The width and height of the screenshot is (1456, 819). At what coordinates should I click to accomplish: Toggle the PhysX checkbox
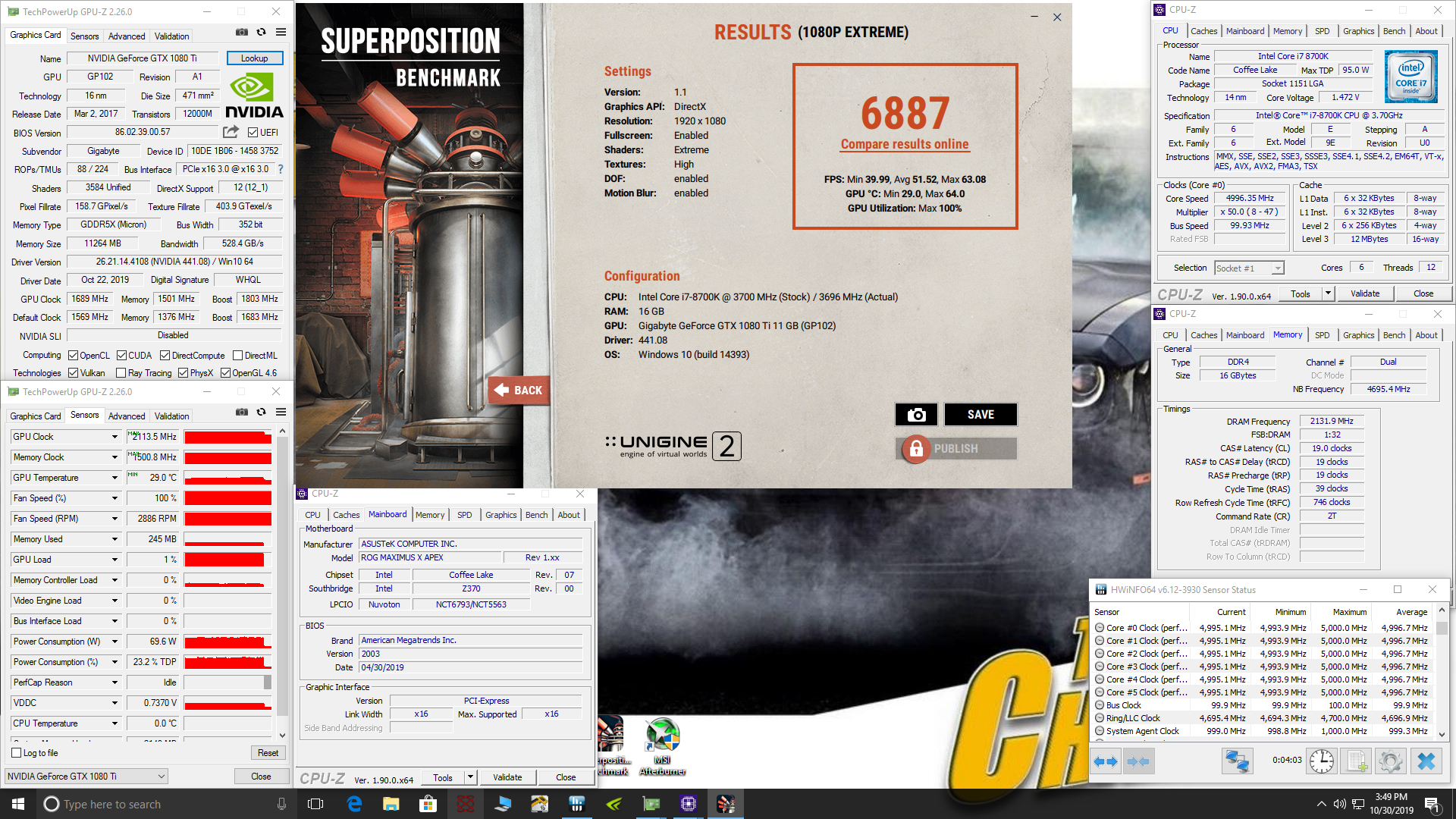click(x=183, y=372)
